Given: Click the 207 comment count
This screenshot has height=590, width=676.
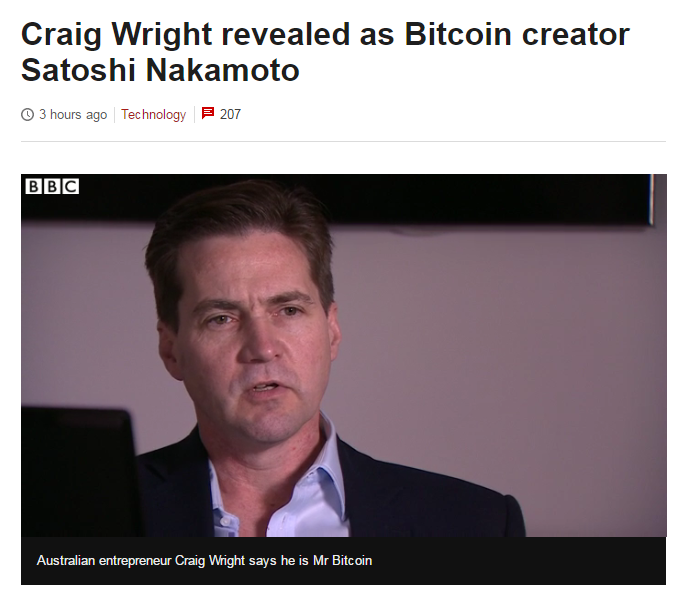Looking at the screenshot, I should point(230,114).
